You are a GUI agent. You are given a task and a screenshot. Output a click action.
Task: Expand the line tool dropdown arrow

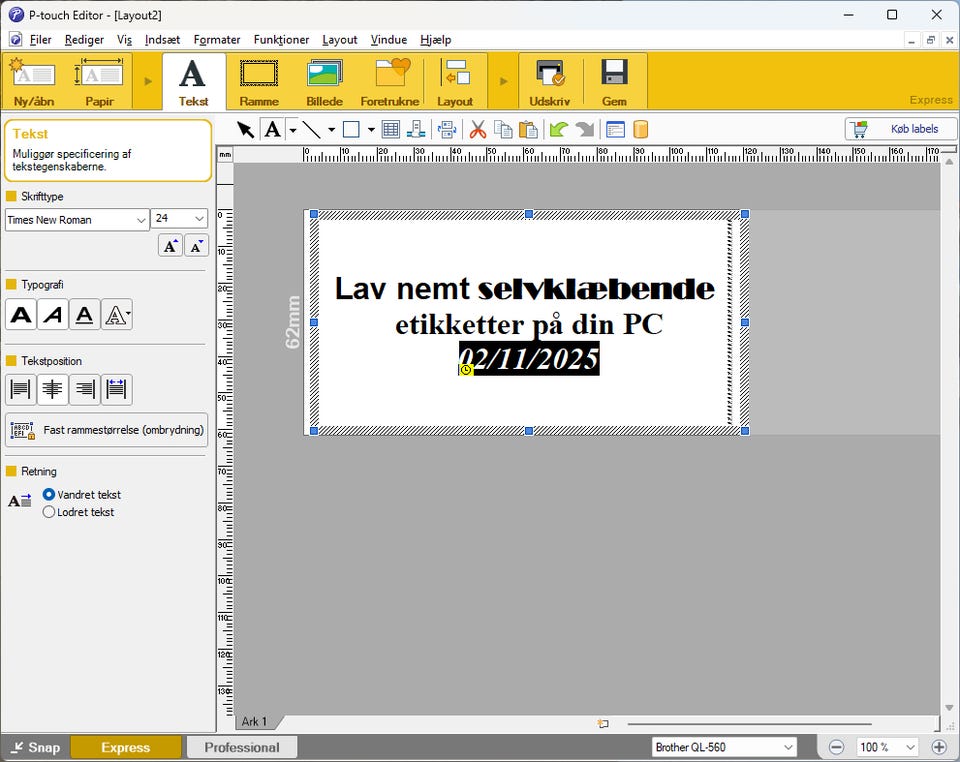[x=331, y=130]
